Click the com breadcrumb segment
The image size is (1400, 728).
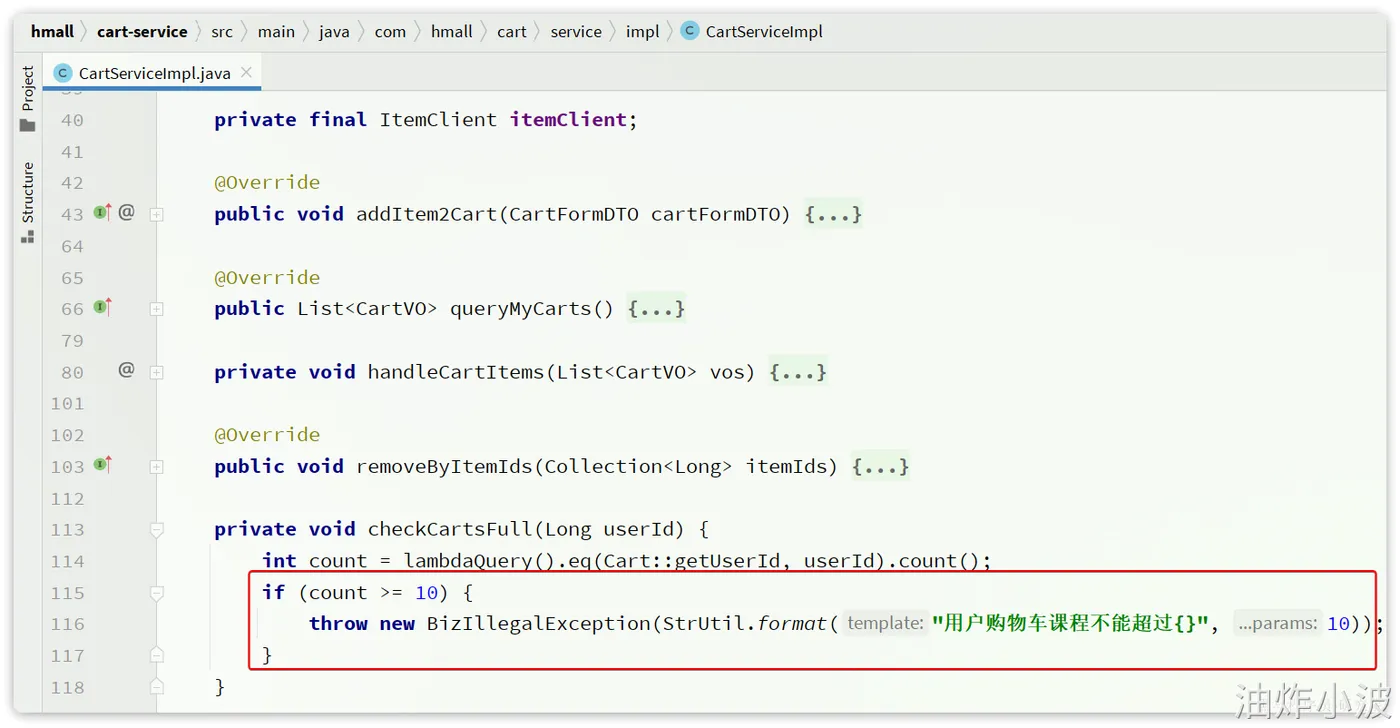390,31
